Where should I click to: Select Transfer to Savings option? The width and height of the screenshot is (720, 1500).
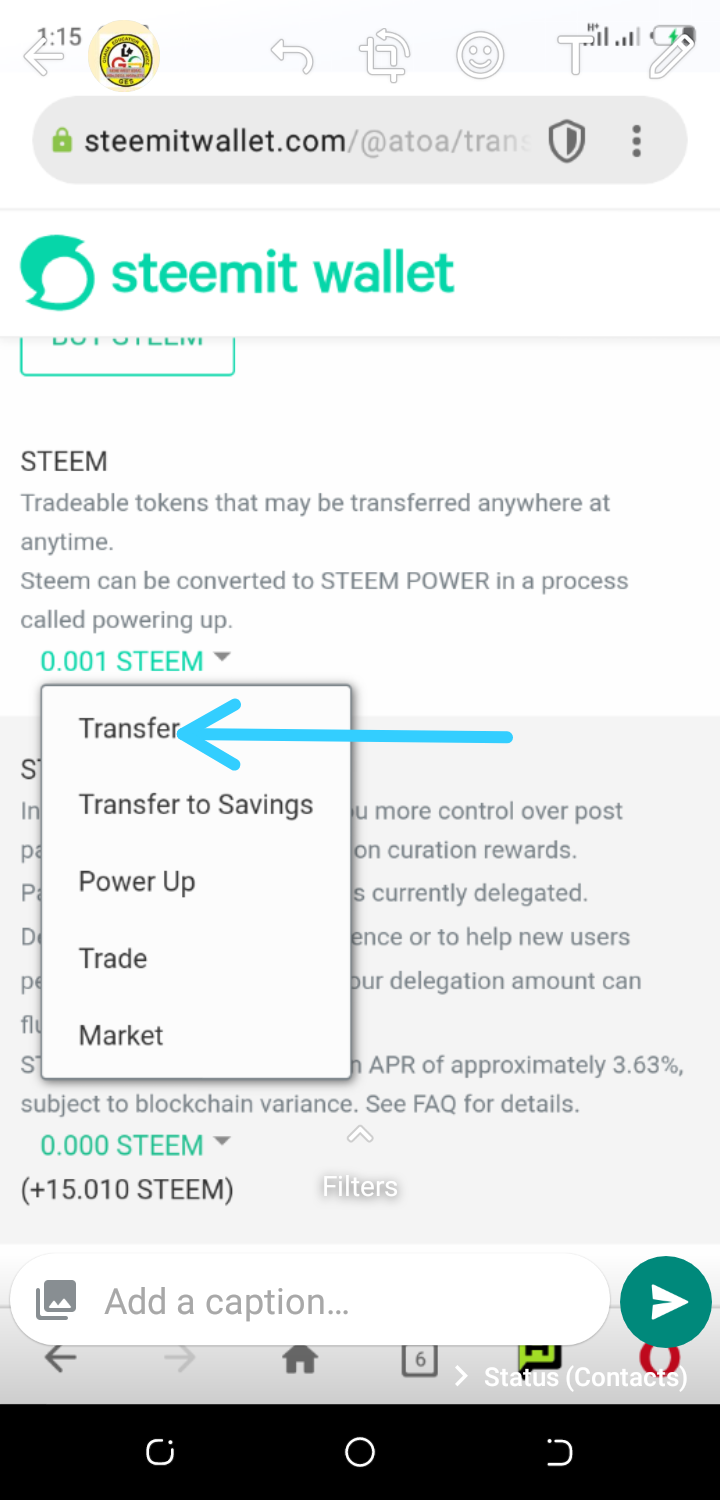[x=196, y=805]
